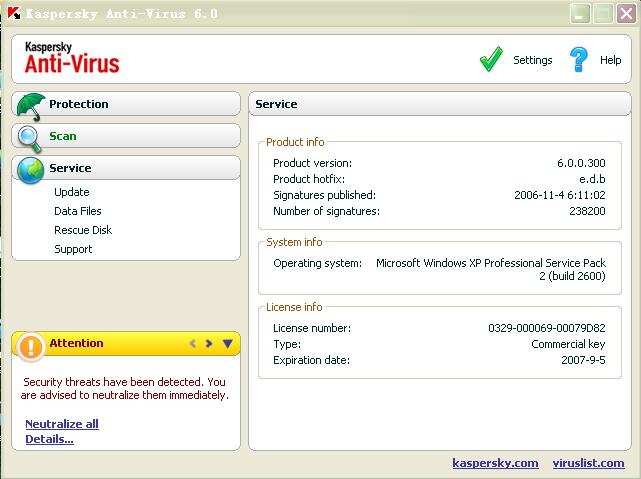The width and height of the screenshot is (641, 479).
Task: Click Neutralize all link
Action: (x=62, y=424)
